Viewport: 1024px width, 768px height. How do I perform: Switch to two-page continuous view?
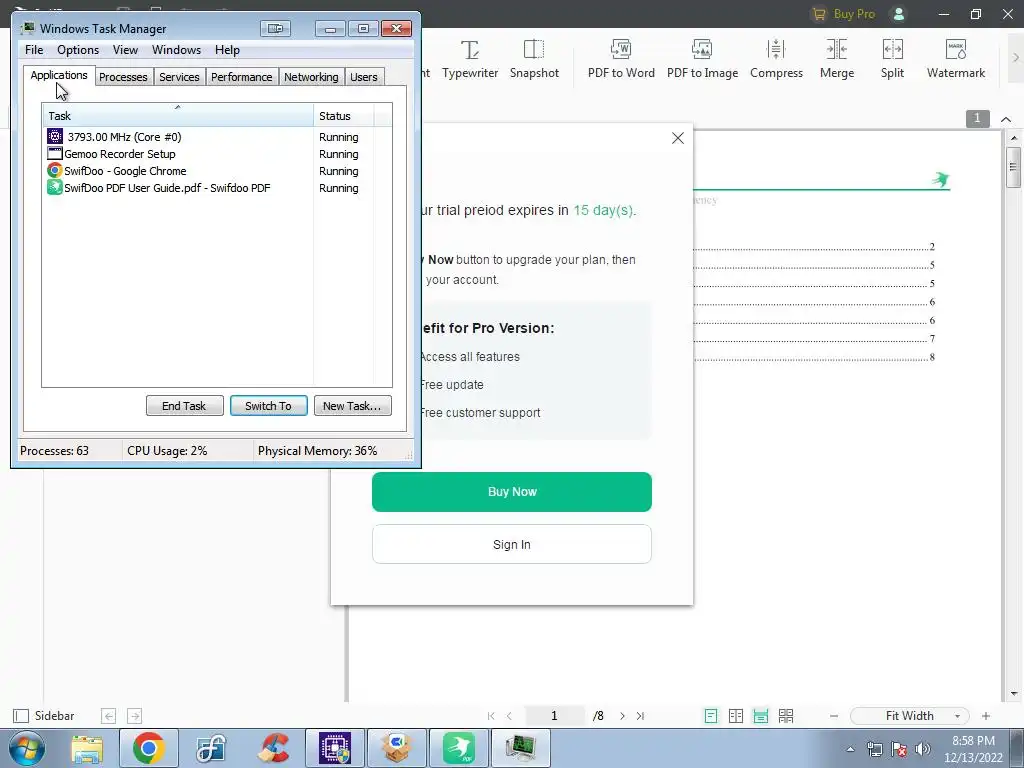pos(786,716)
